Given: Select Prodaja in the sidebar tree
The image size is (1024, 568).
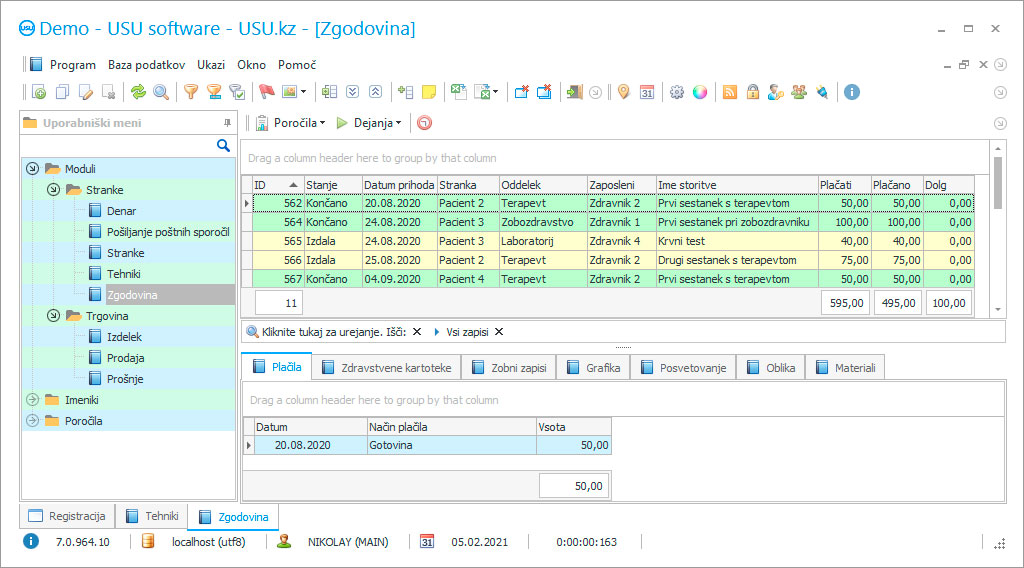Looking at the screenshot, I should 125,358.
